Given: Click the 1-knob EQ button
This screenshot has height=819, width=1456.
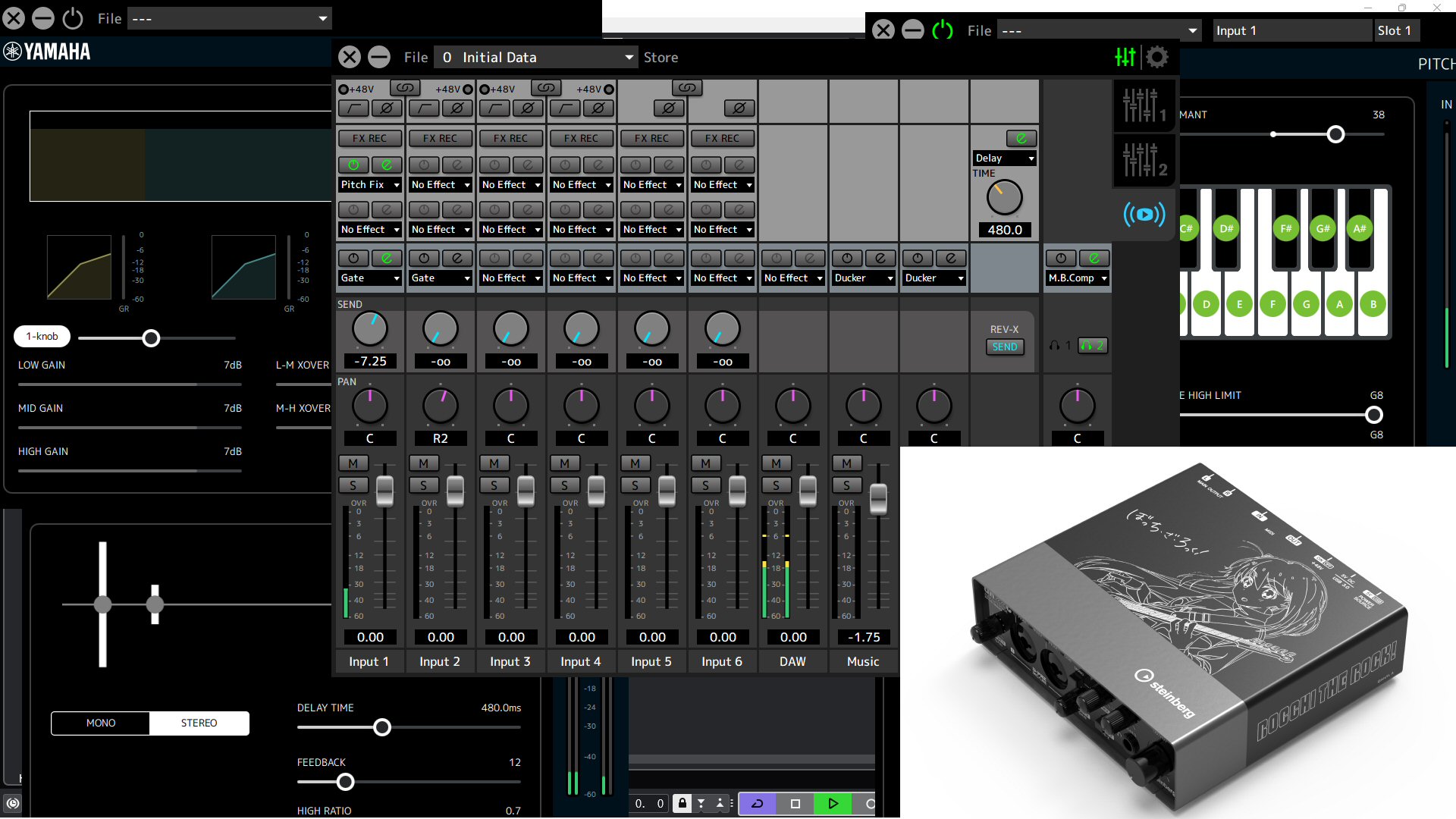Looking at the screenshot, I should 42,336.
